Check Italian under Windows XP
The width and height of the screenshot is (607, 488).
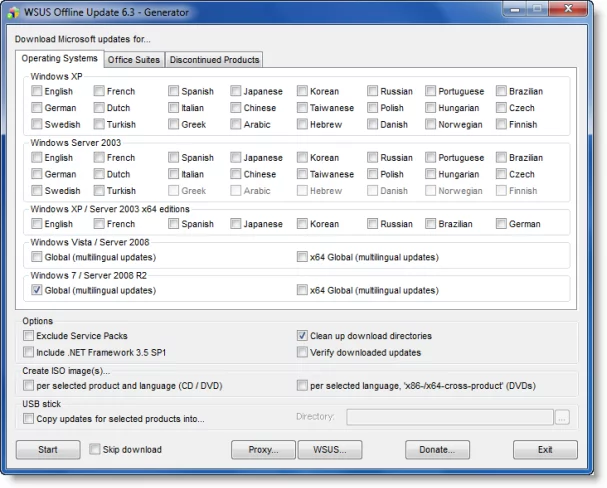pyautogui.click(x=173, y=108)
